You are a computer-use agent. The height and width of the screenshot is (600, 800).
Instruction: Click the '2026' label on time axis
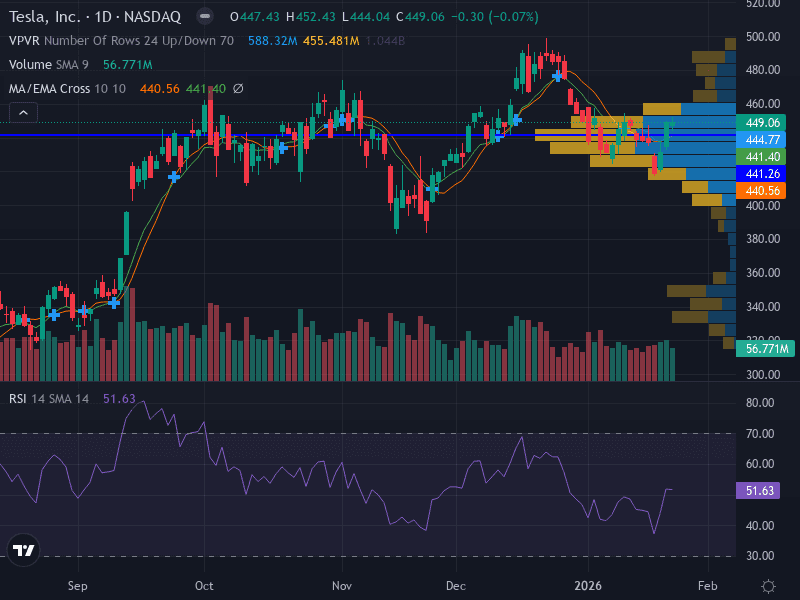click(x=588, y=586)
